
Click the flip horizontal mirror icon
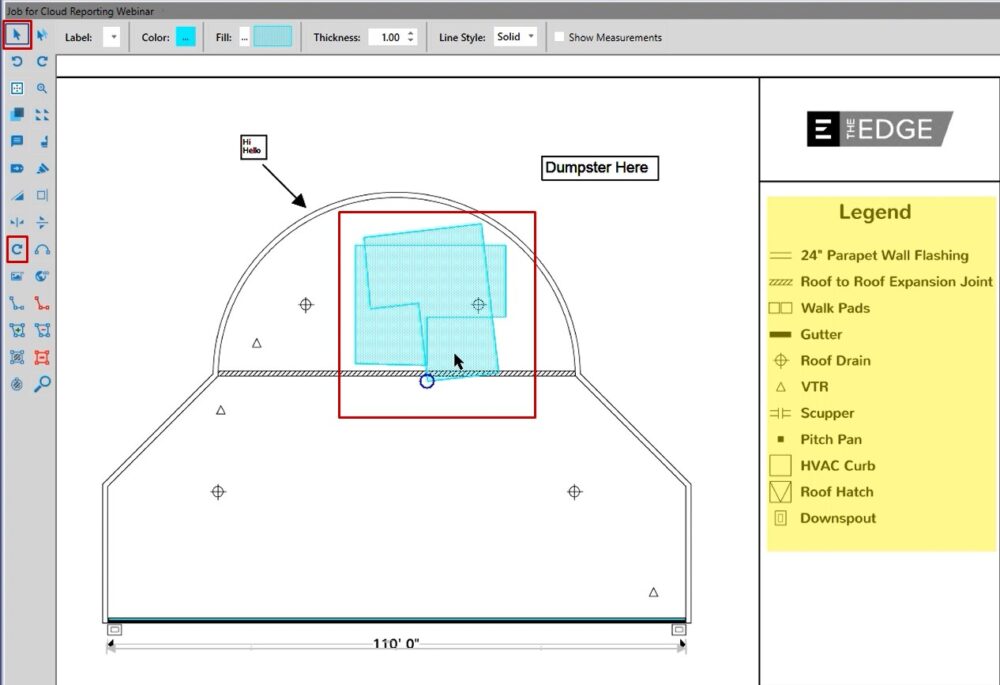pyautogui.click(x=17, y=222)
